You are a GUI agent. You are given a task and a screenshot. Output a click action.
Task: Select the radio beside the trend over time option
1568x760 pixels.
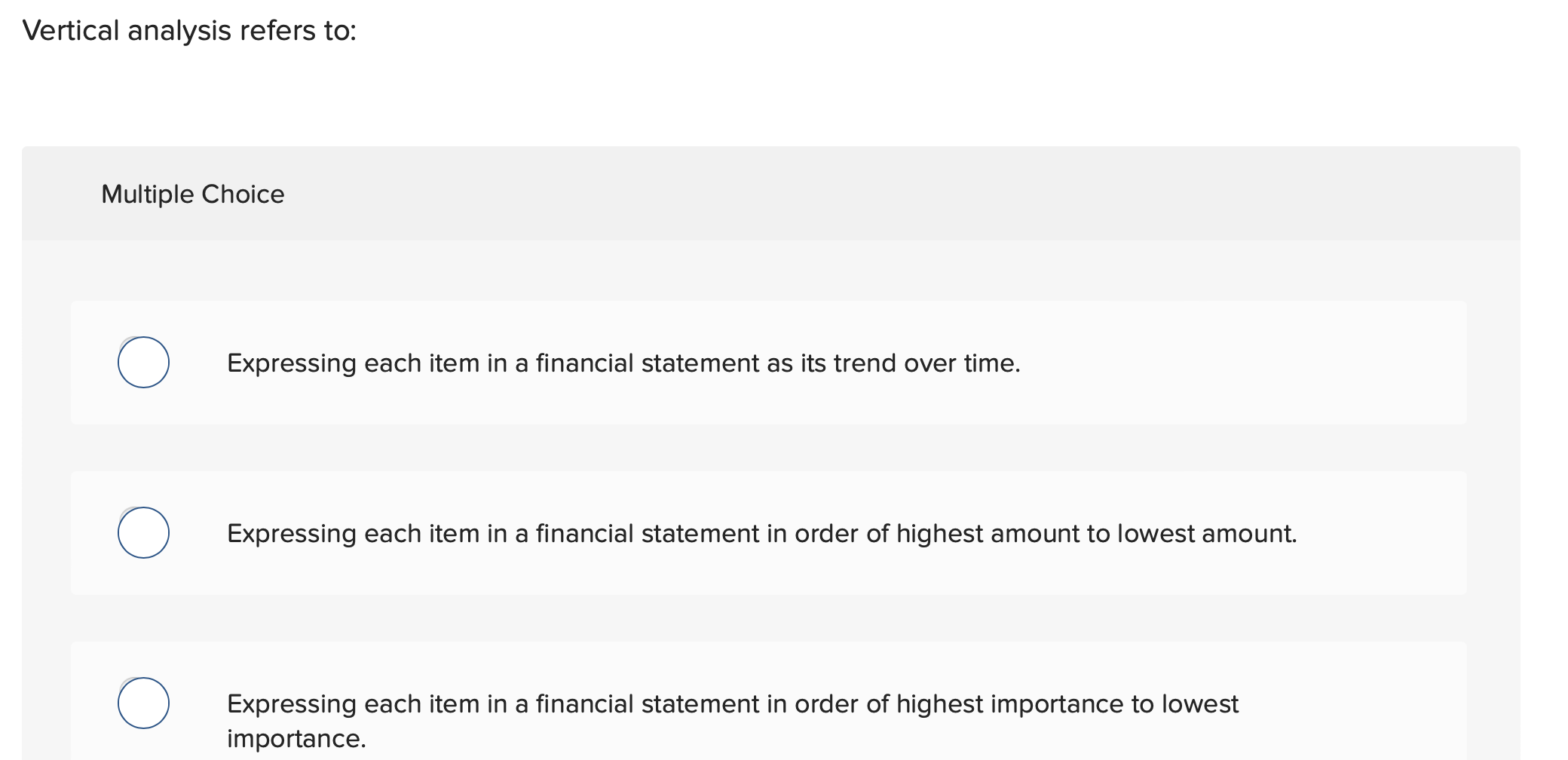(x=143, y=363)
